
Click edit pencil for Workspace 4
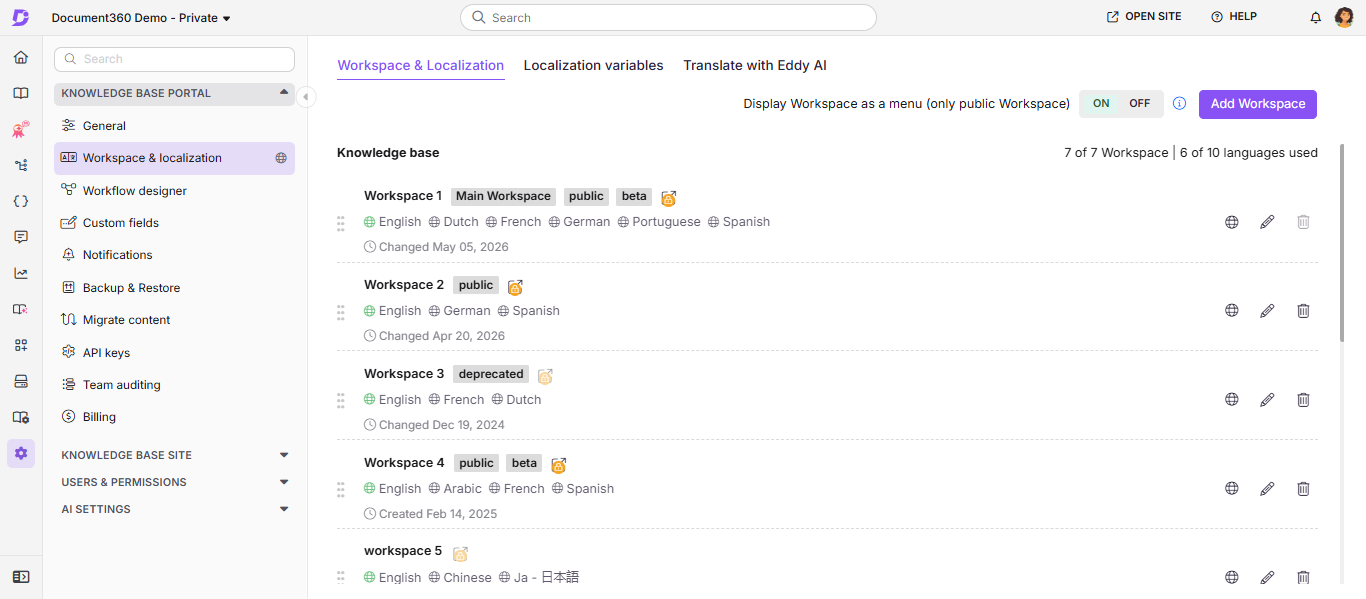point(1267,489)
